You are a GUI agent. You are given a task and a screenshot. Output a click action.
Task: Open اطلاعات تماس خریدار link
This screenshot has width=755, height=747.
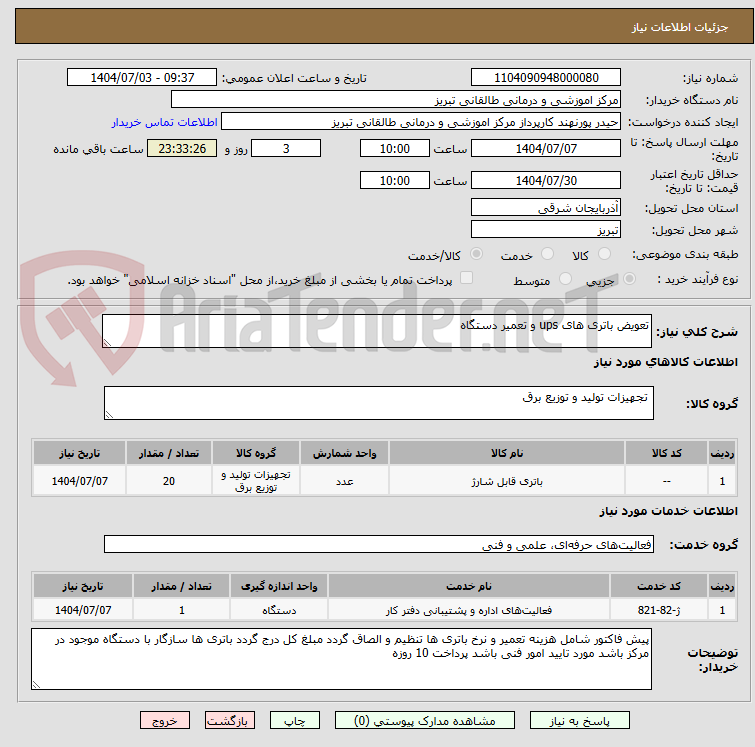click(165, 122)
